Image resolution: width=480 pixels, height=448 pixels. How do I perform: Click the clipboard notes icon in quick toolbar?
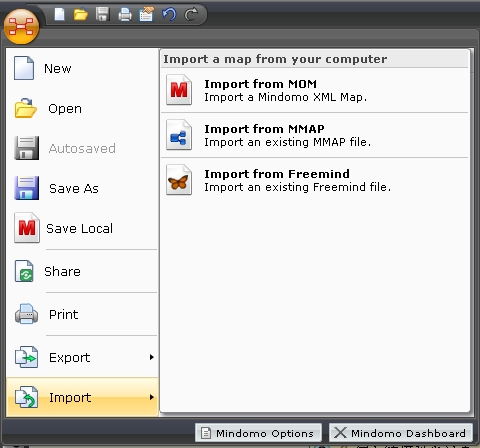147,14
